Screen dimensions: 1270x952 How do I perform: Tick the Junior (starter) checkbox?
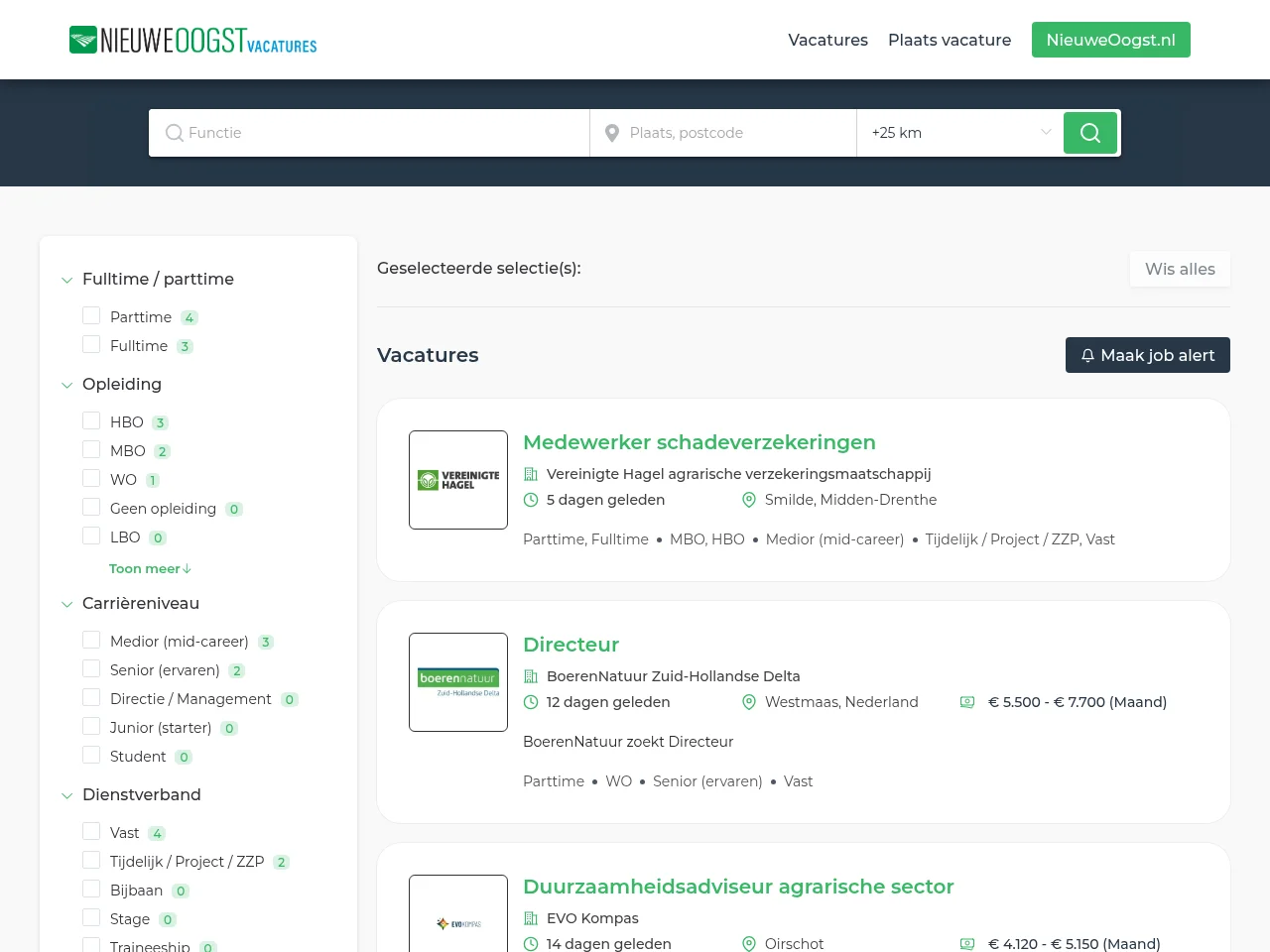(x=91, y=726)
